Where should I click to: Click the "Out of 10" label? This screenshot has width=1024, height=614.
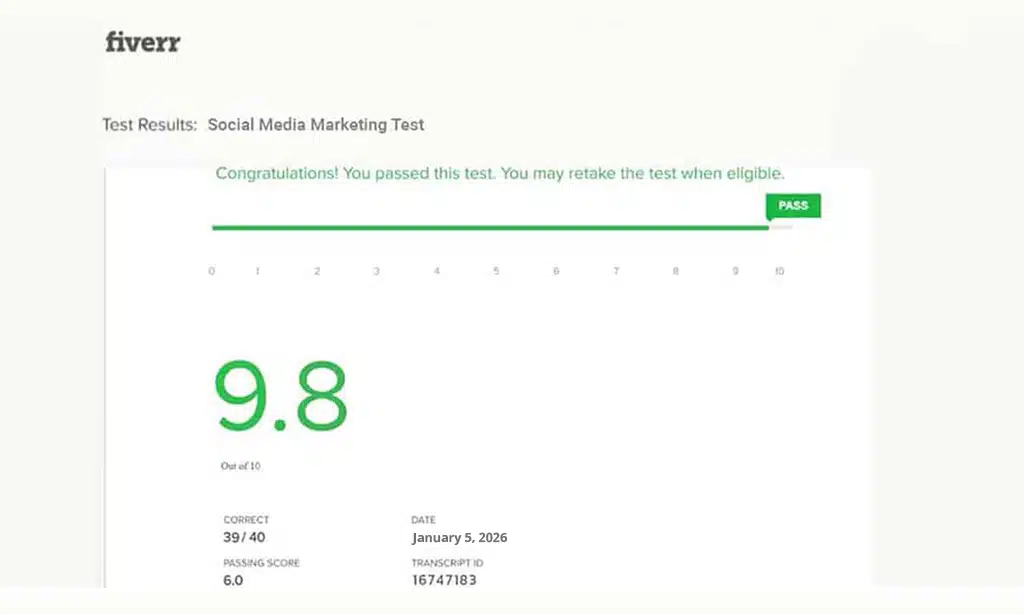click(240, 465)
